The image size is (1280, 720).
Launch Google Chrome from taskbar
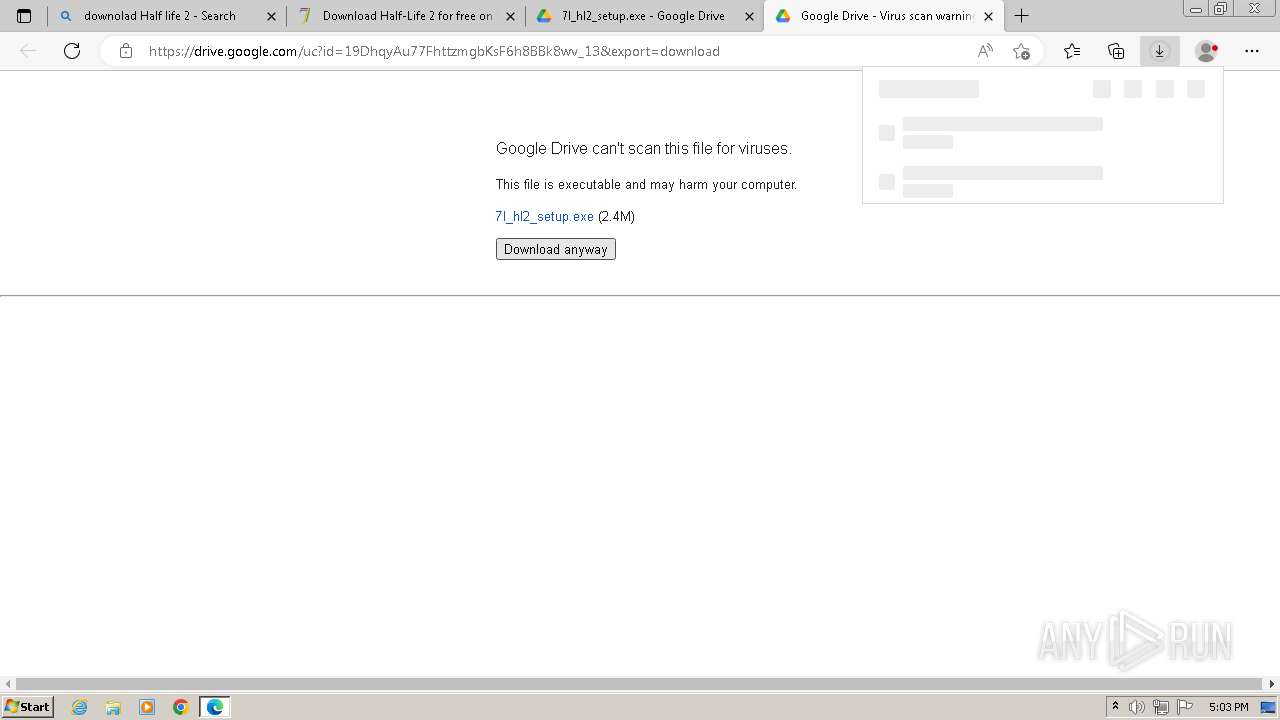pyautogui.click(x=181, y=707)
